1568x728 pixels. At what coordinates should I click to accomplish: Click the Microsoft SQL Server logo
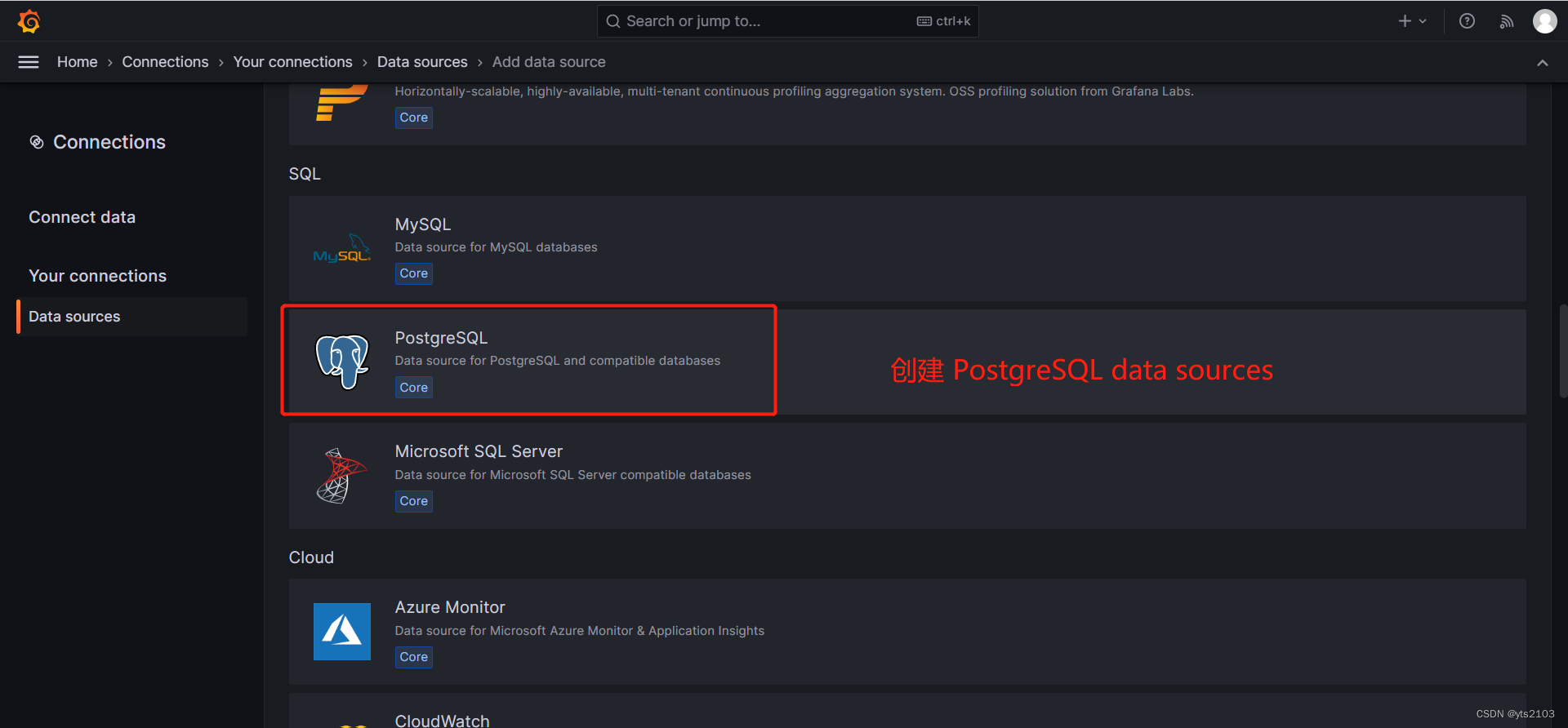point(342,476)
